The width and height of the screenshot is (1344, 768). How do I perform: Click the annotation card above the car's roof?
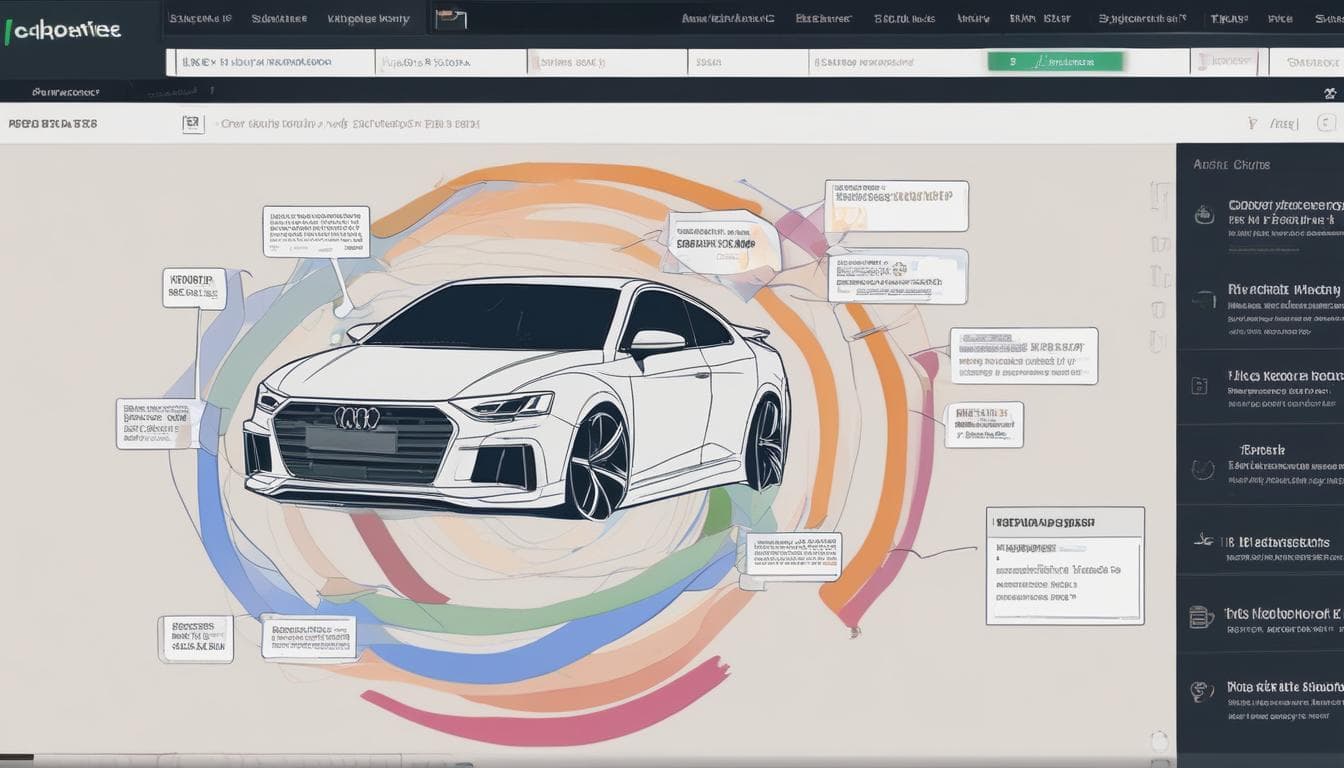click(722, 238)
